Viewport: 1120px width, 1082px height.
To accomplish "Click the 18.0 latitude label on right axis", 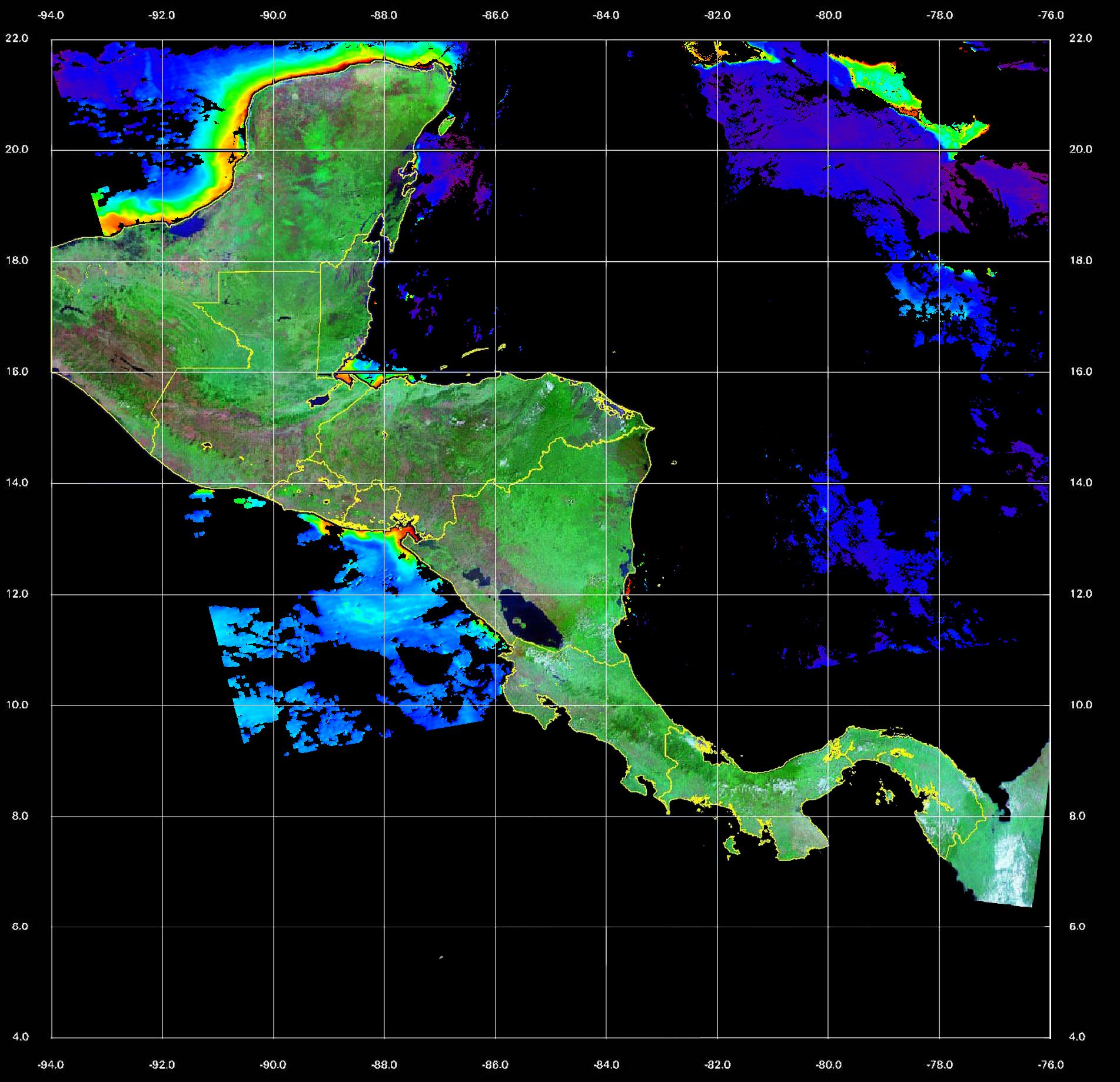I will click(x=1081, y=260).
